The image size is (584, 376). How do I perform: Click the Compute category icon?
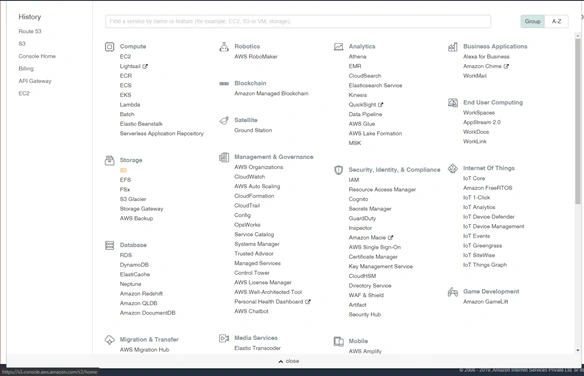pos(110,47)
